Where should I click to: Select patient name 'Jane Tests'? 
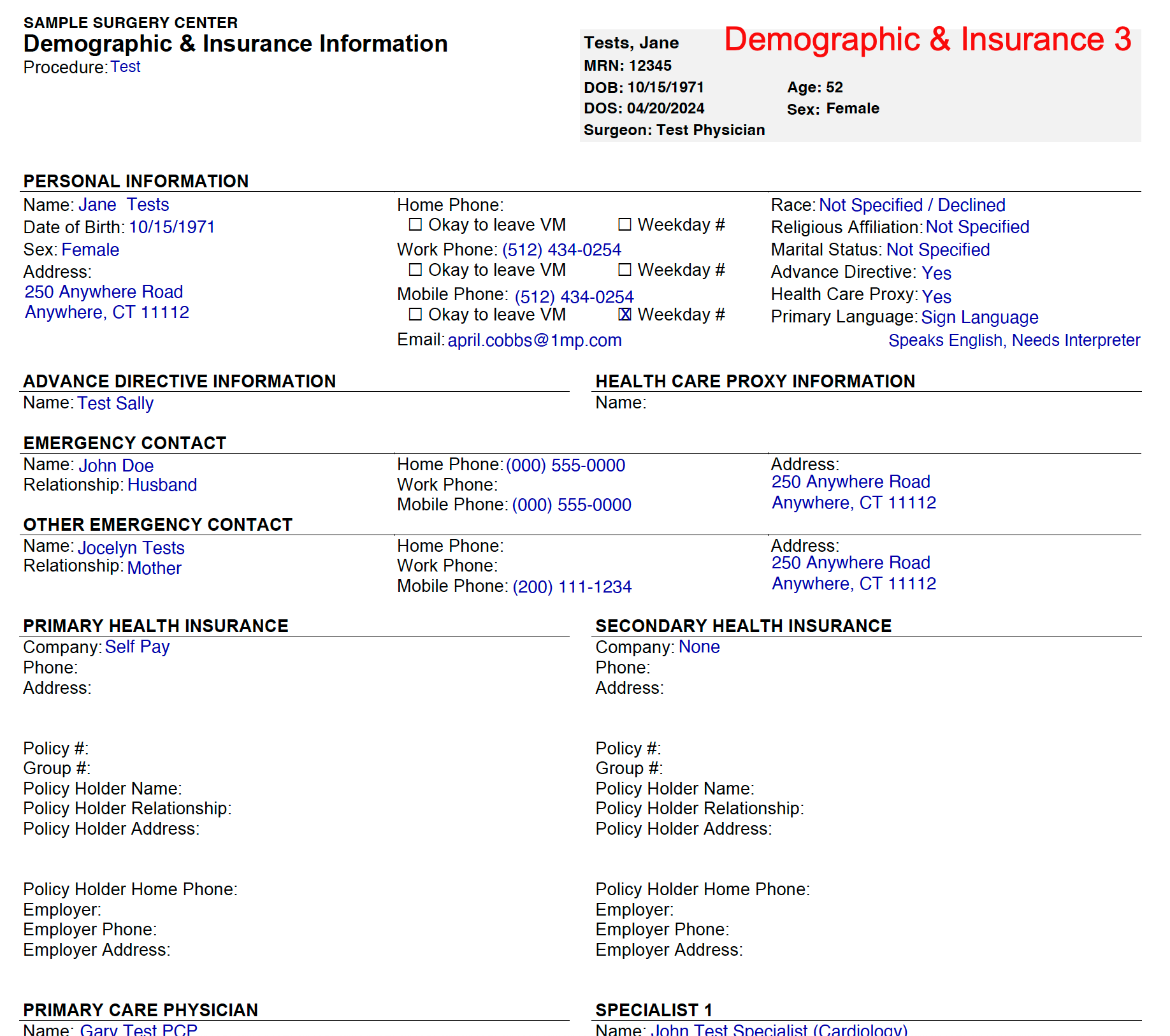124,205
